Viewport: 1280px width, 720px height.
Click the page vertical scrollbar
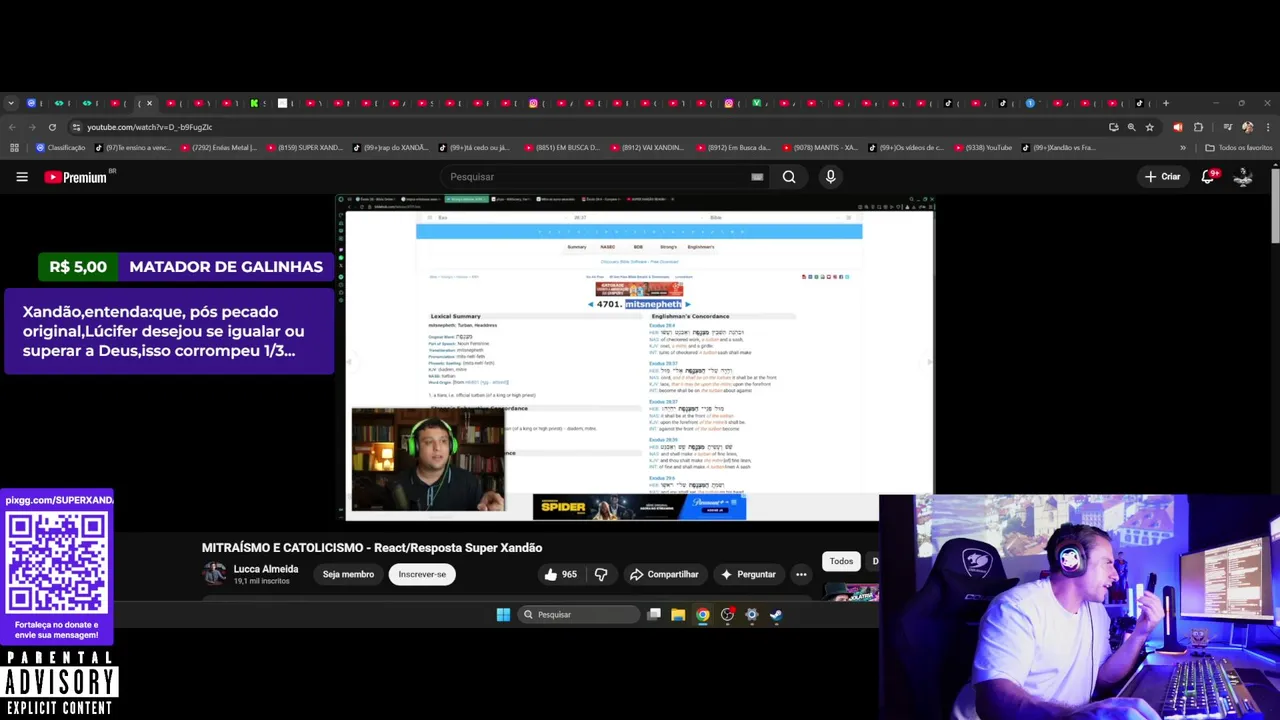pyautogui.click(x=1275, y=205)
